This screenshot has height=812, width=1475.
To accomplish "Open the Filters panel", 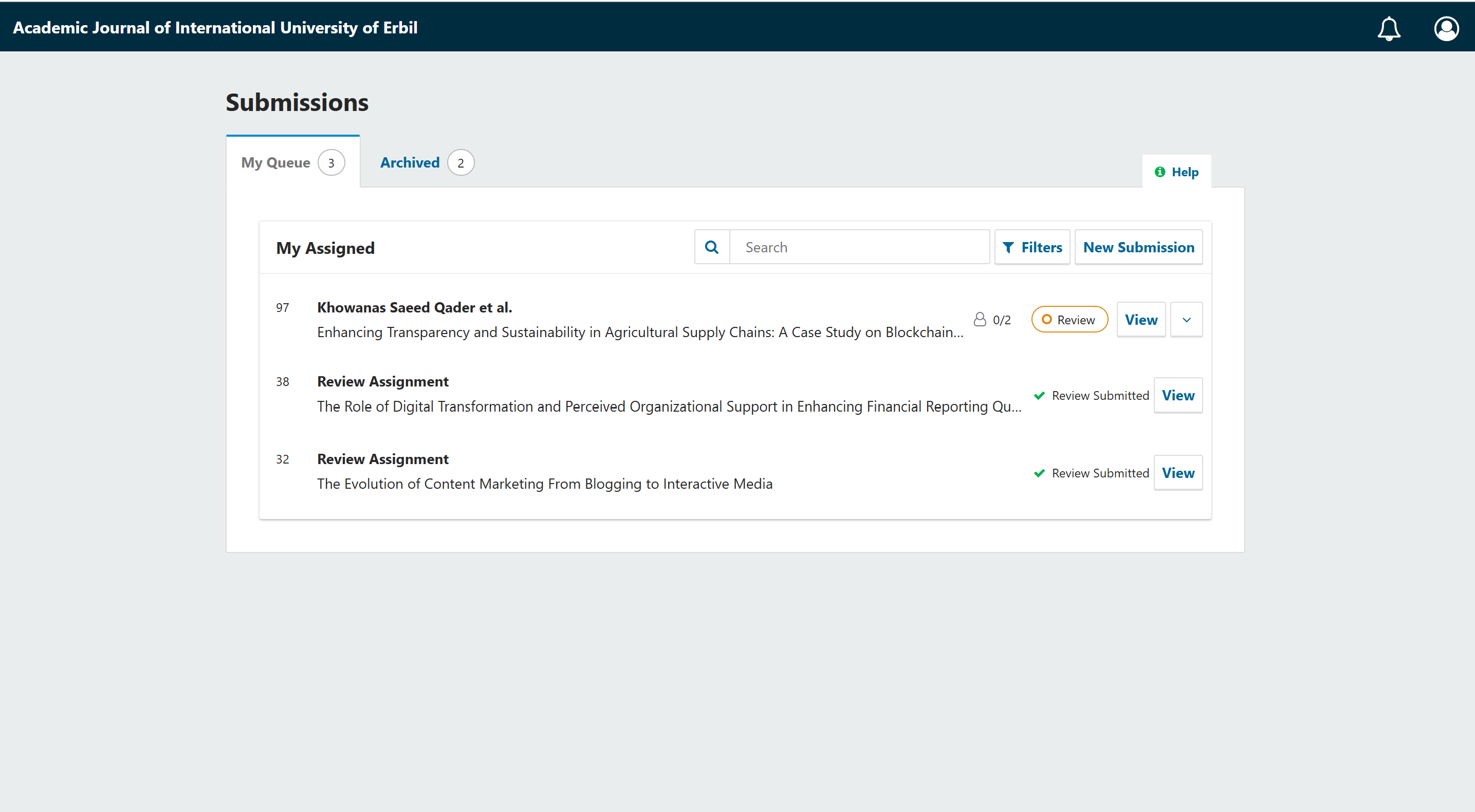I will pos(1032,247).
